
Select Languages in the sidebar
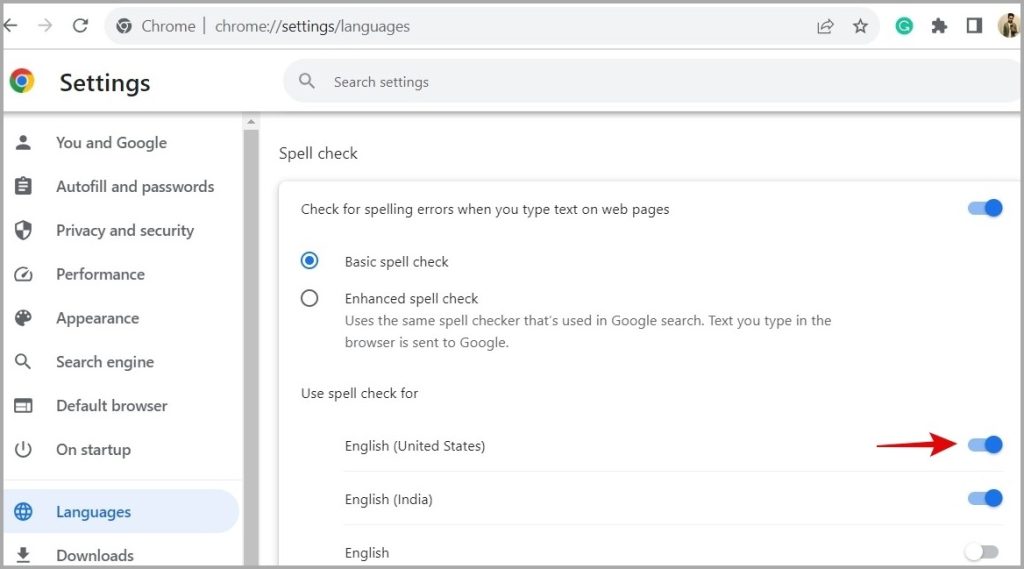point(121,512)
